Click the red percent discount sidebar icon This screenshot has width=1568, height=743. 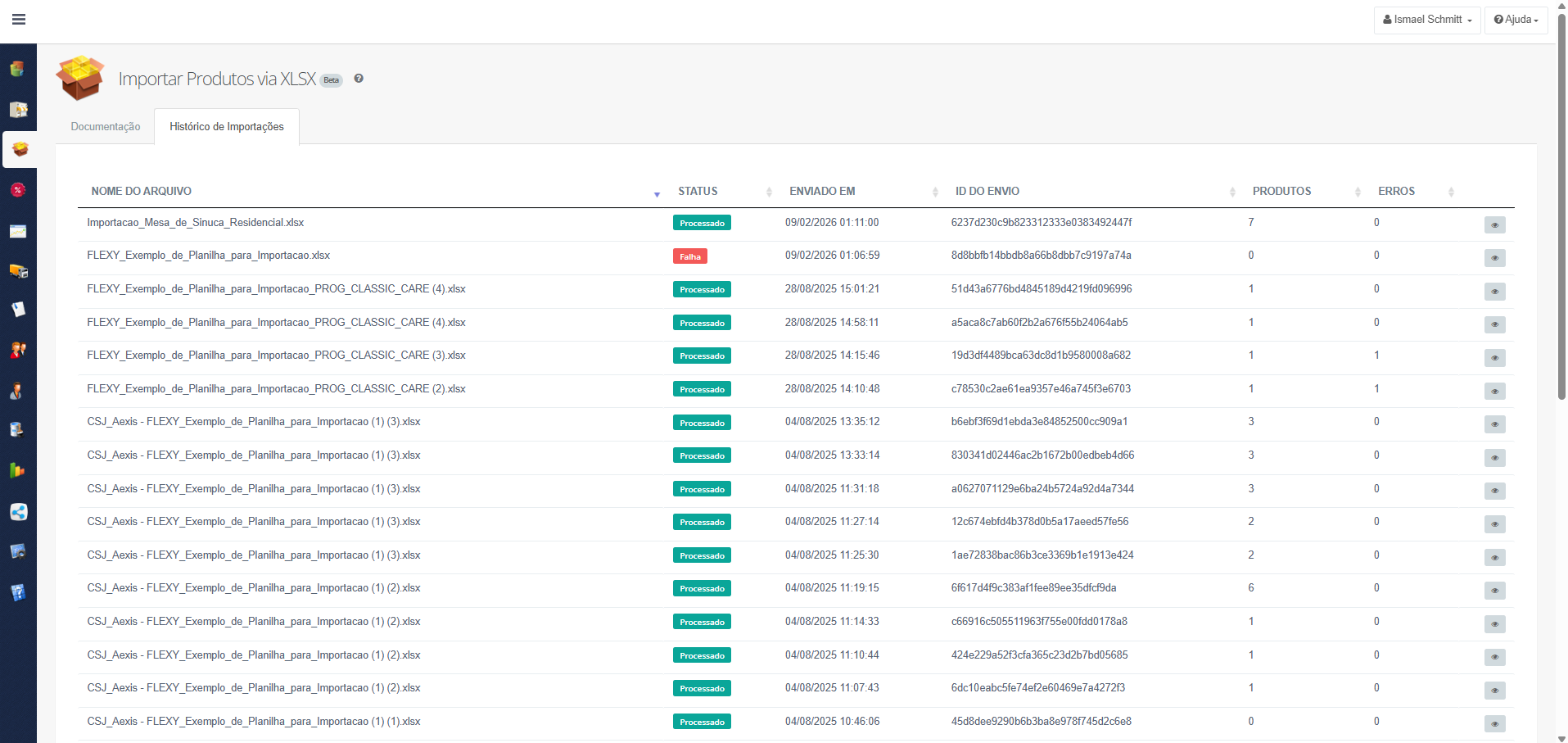coord(18,190)
